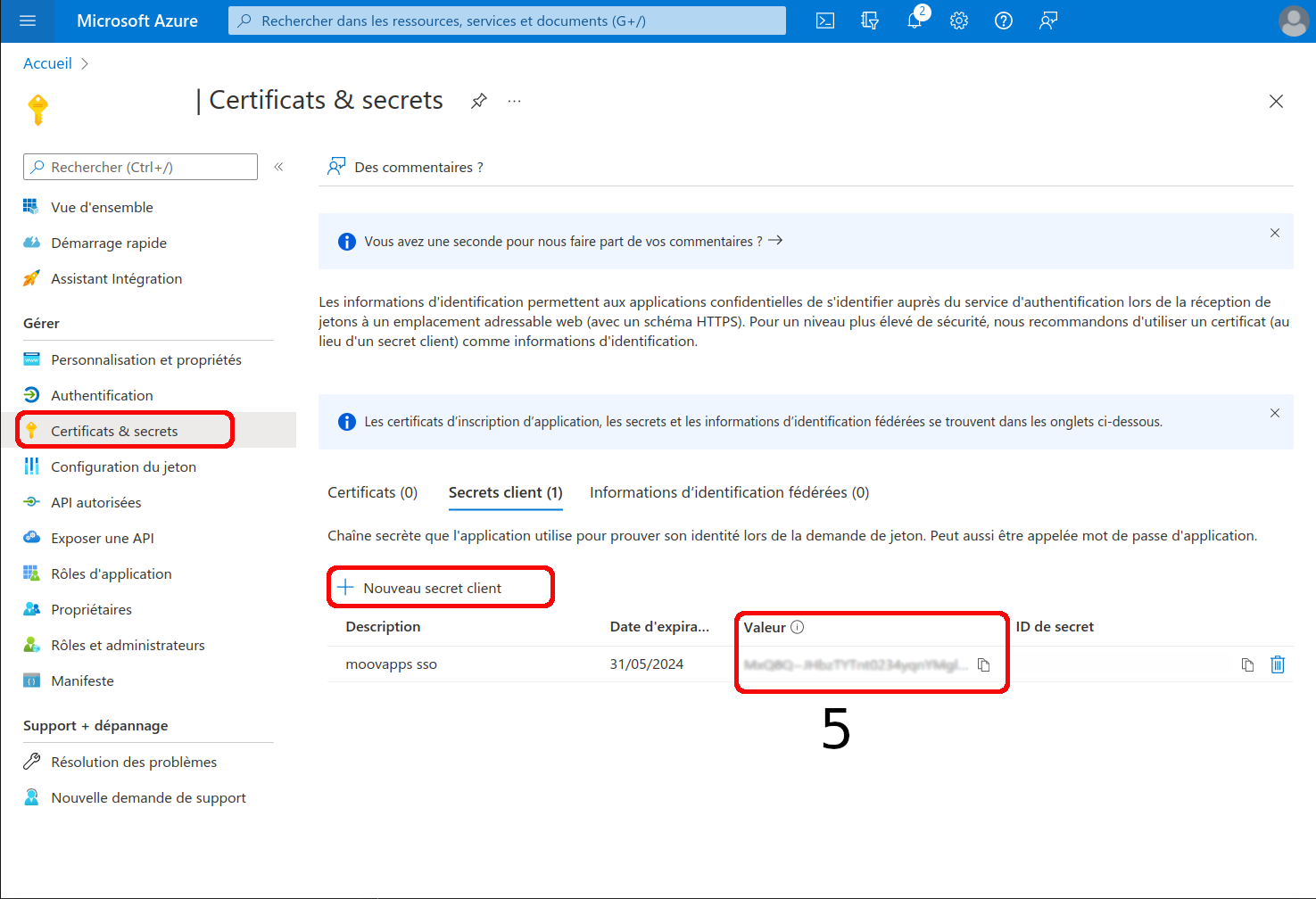The width and height of the screenshot is (1316, 899).
Task: Show info tooltip next to Valeur
Action: pos(798,627)
